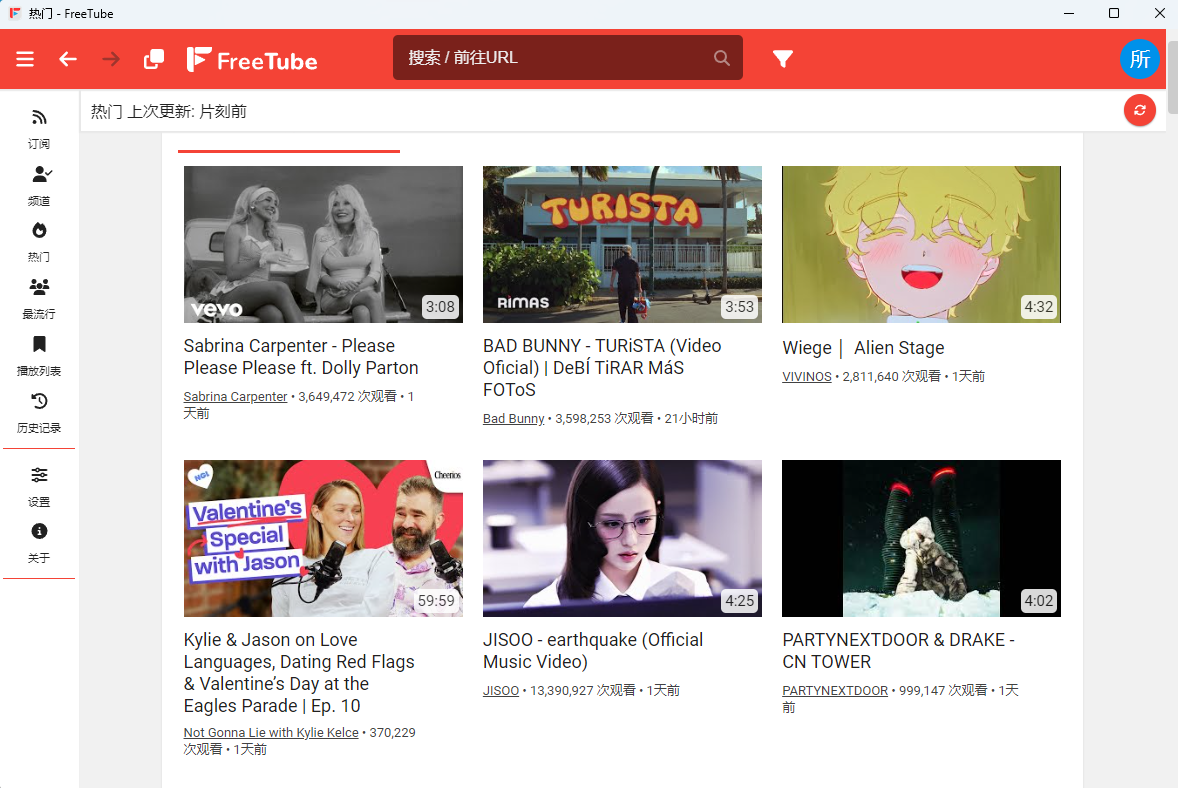This screenshot has height=788, width=1178.
Task: Open 频道 channels in the sidebar
Action: pos(39,185)
